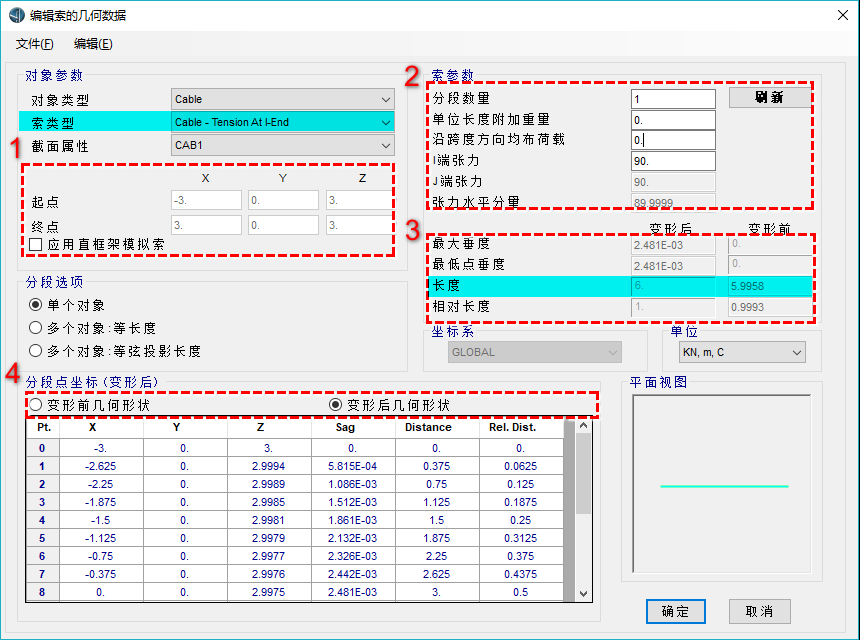Screen dimensions: 860x640
Task: Select 变形前几何形状 radio button
Action: [36, 405]
